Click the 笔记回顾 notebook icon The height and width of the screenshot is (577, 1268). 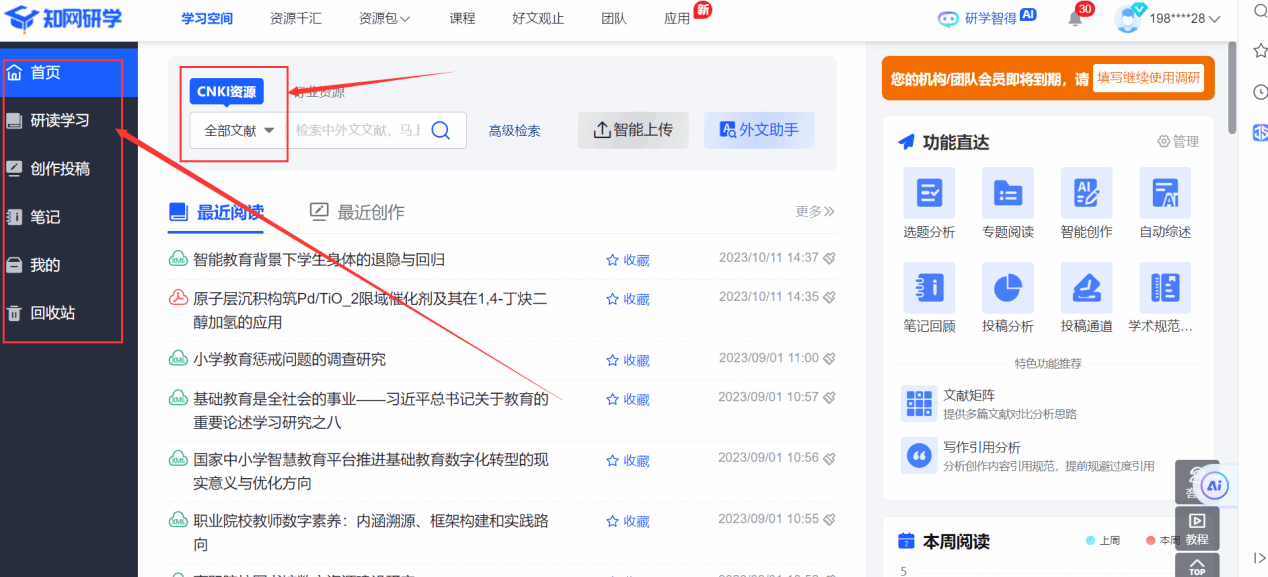(928, 287)
